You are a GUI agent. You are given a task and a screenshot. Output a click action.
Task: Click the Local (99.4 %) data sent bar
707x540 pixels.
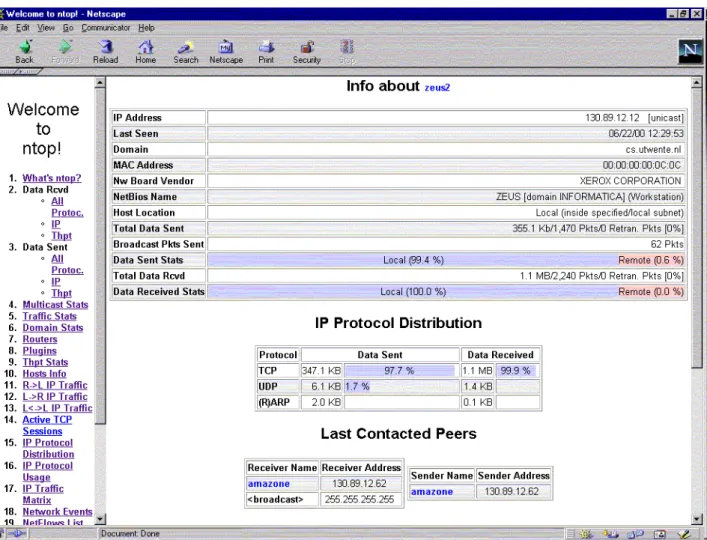click(413, 260)
